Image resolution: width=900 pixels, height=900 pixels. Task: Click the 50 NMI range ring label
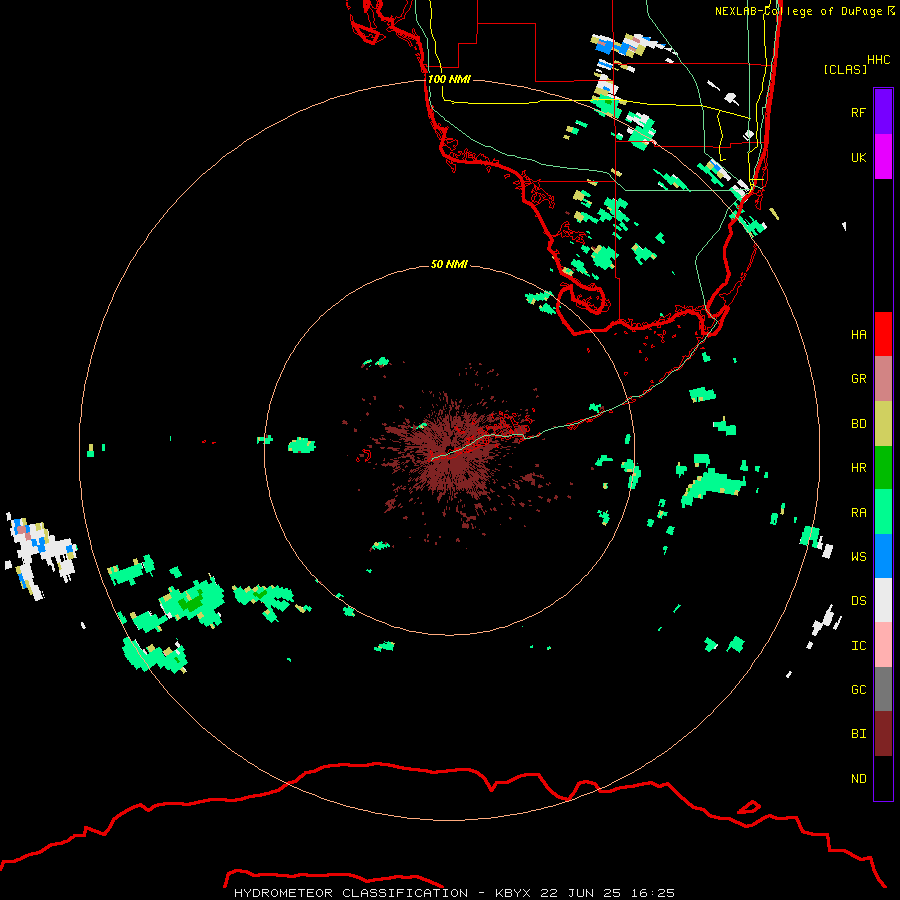tap(449, 264)
